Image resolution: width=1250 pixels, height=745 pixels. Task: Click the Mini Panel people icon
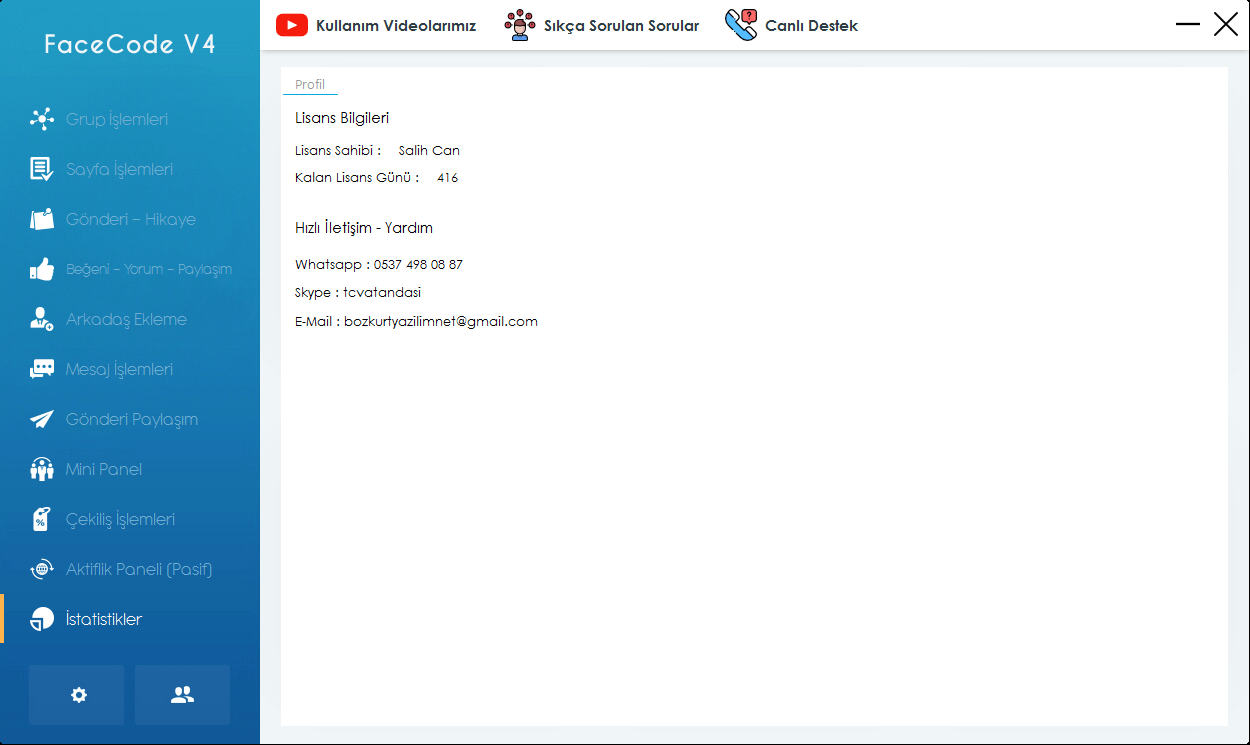tap(42, 469)
